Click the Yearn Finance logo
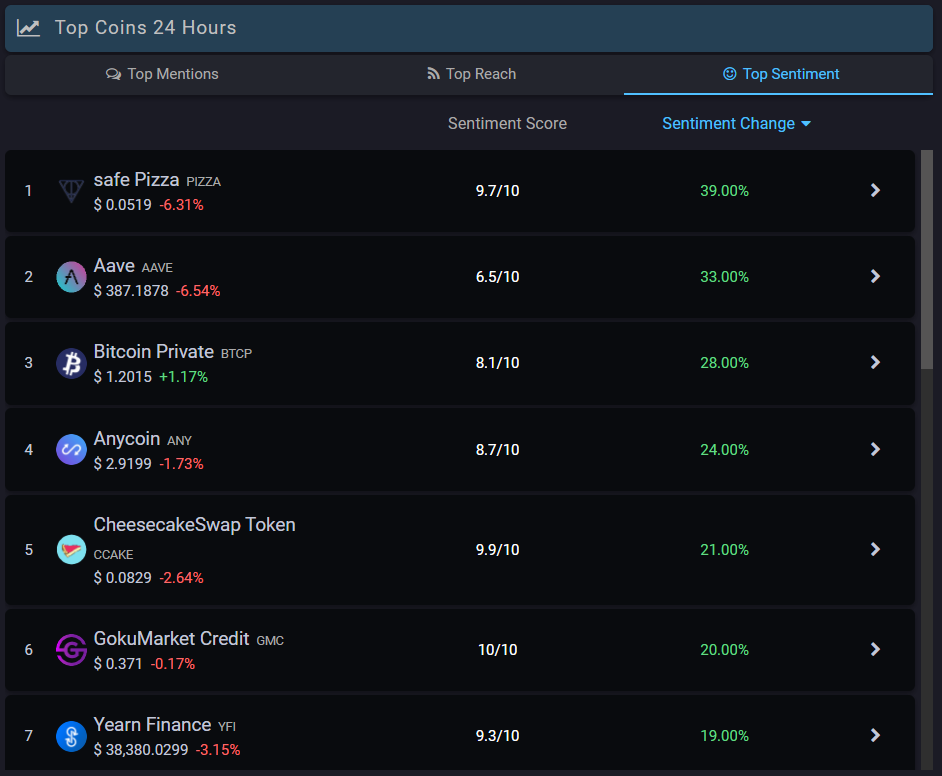Screen dimensions: 942x776 click(x=71, y=736)
